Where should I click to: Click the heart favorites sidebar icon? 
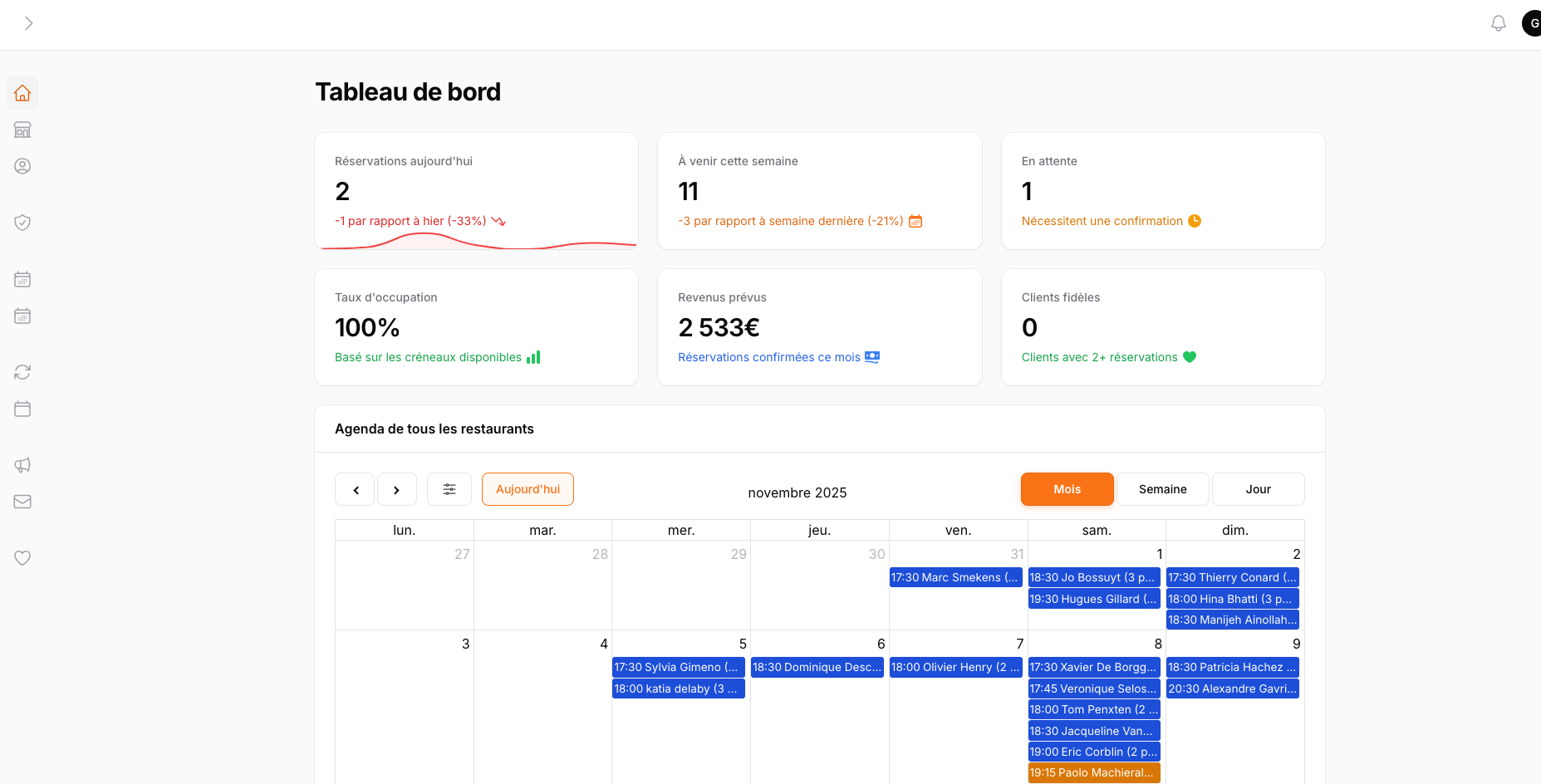pos(22,558)
